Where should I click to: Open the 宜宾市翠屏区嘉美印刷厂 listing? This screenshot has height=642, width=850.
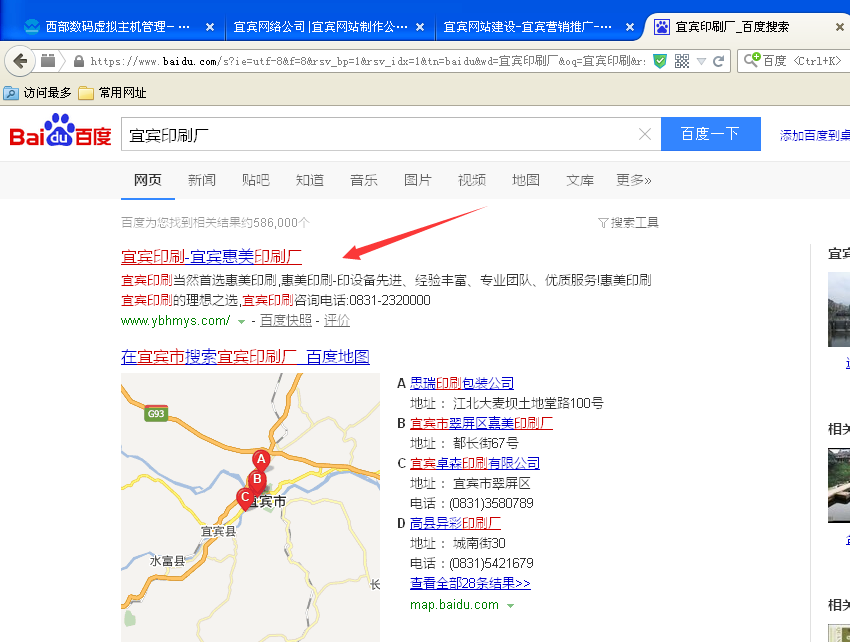click(x=481, y=423)
